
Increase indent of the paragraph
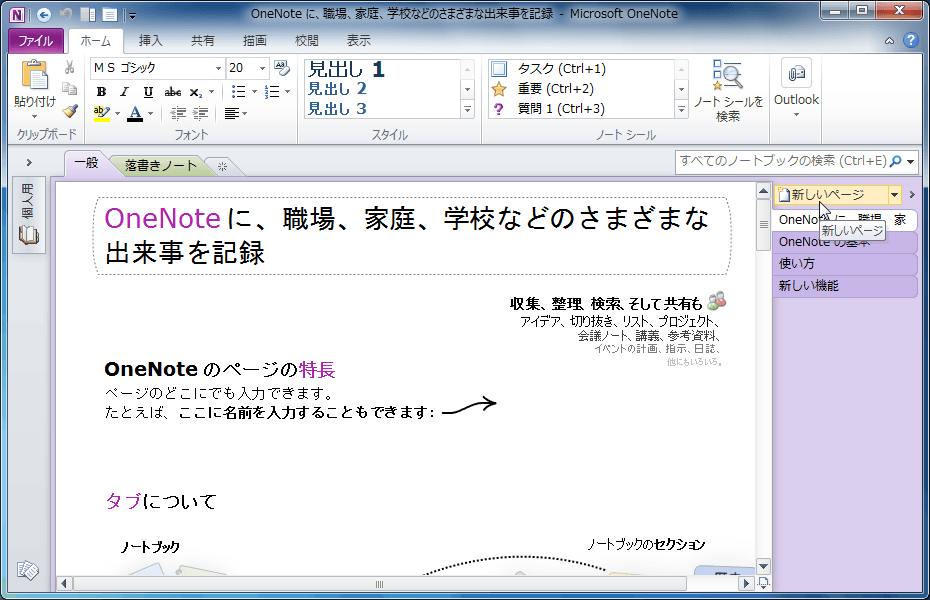tap(201, 113)
